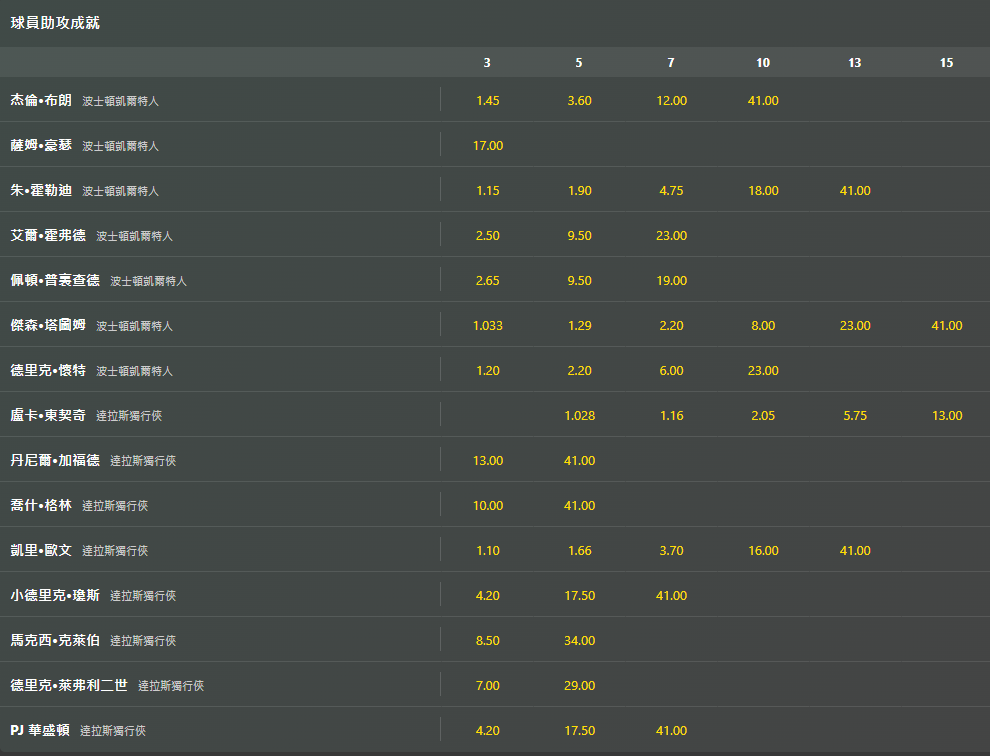Select 薩姆•豪瑟 odds 17.00

487,145
